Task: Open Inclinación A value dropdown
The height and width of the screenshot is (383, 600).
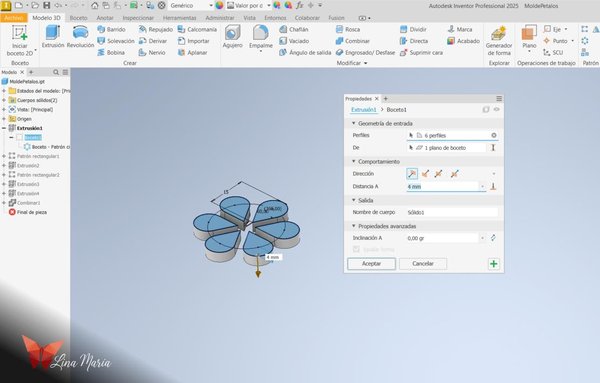Action: (x=483, y=238)
